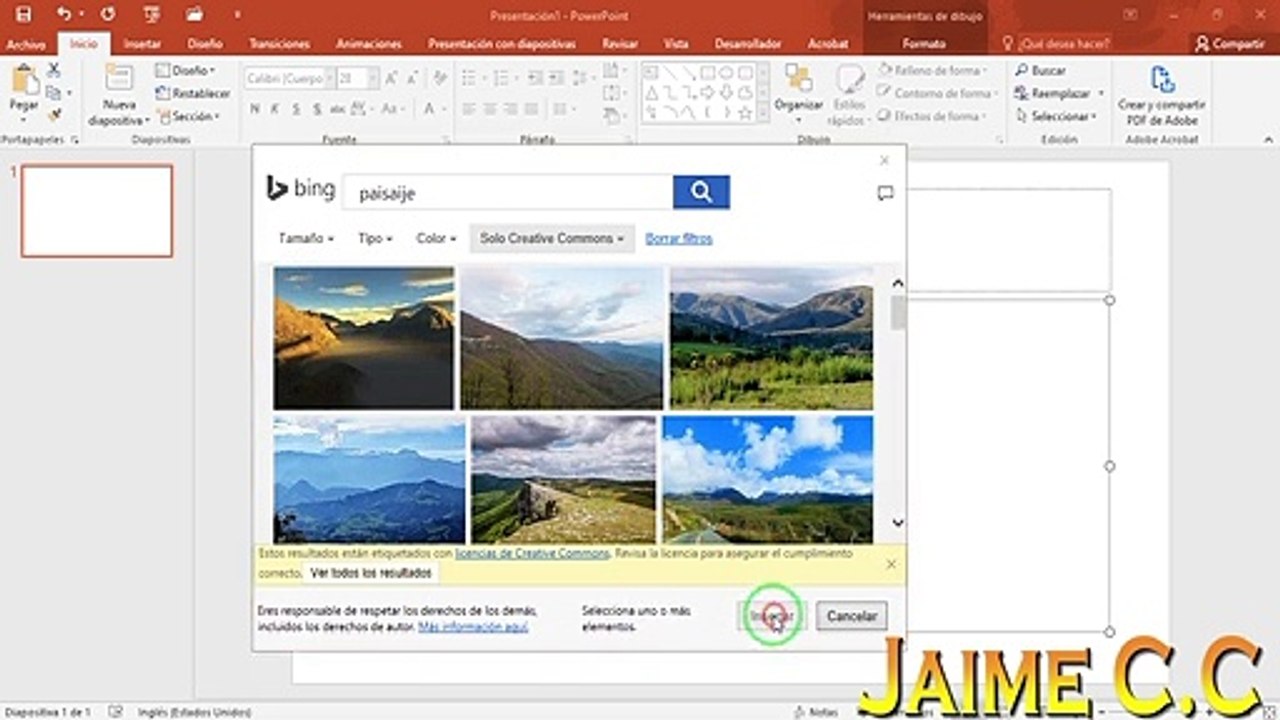Open the Solo Creative Commons dropdown
Screen dimensions: 1280x720
552,238
